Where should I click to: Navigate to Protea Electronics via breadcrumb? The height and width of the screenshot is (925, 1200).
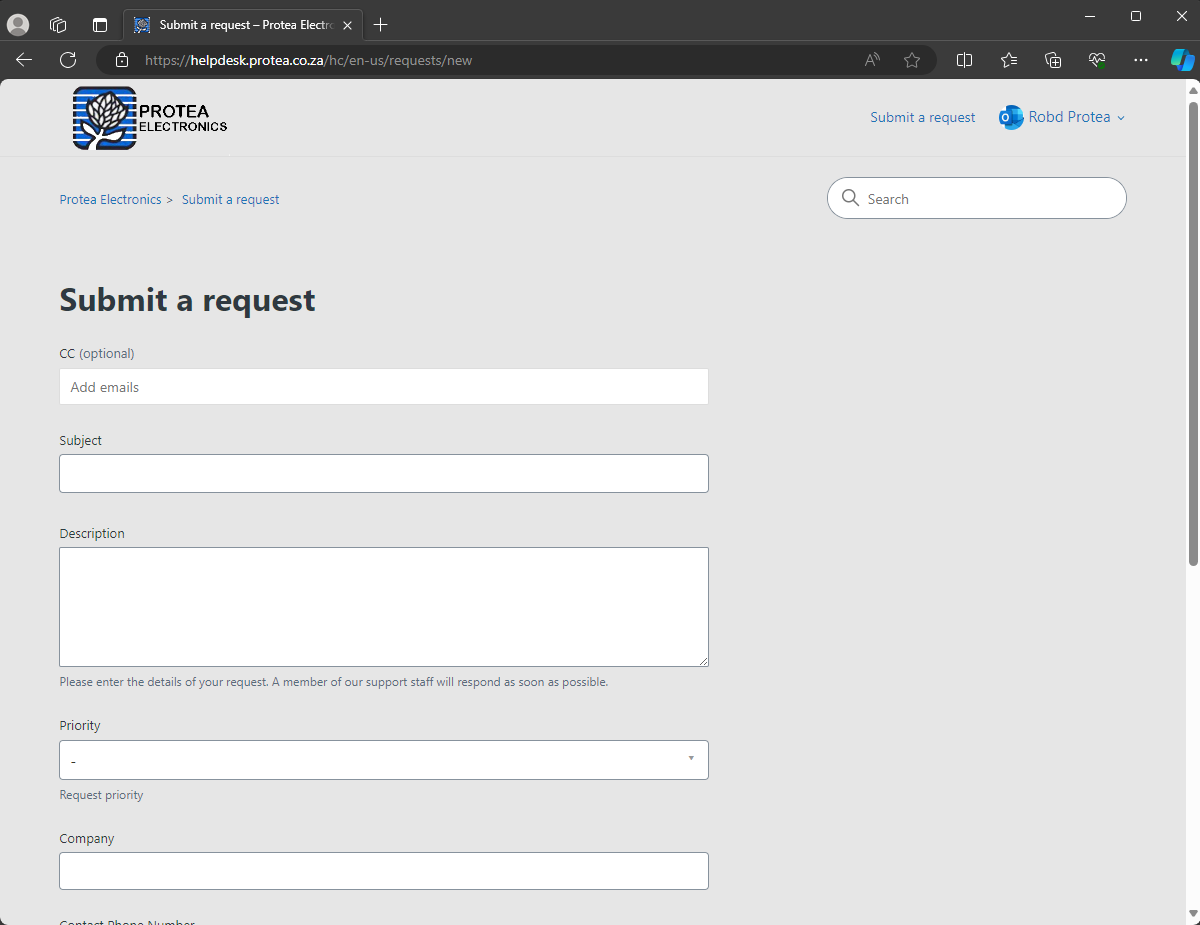[x=110, y=199]
